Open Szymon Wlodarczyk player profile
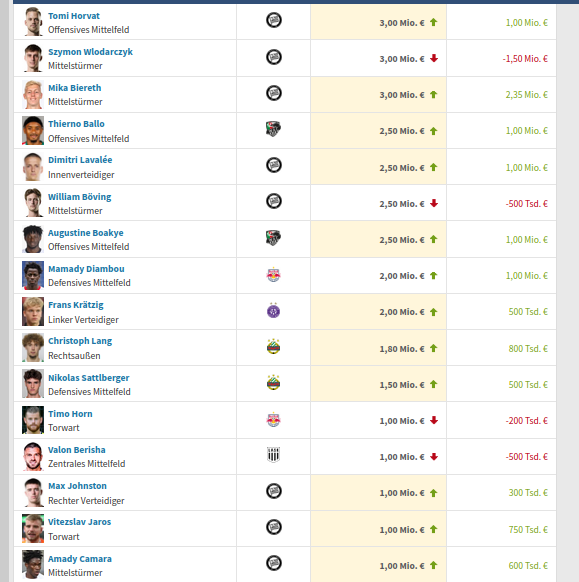Viewport: 579px width, 582px height. pyautogui.click(x=90, y=52)
